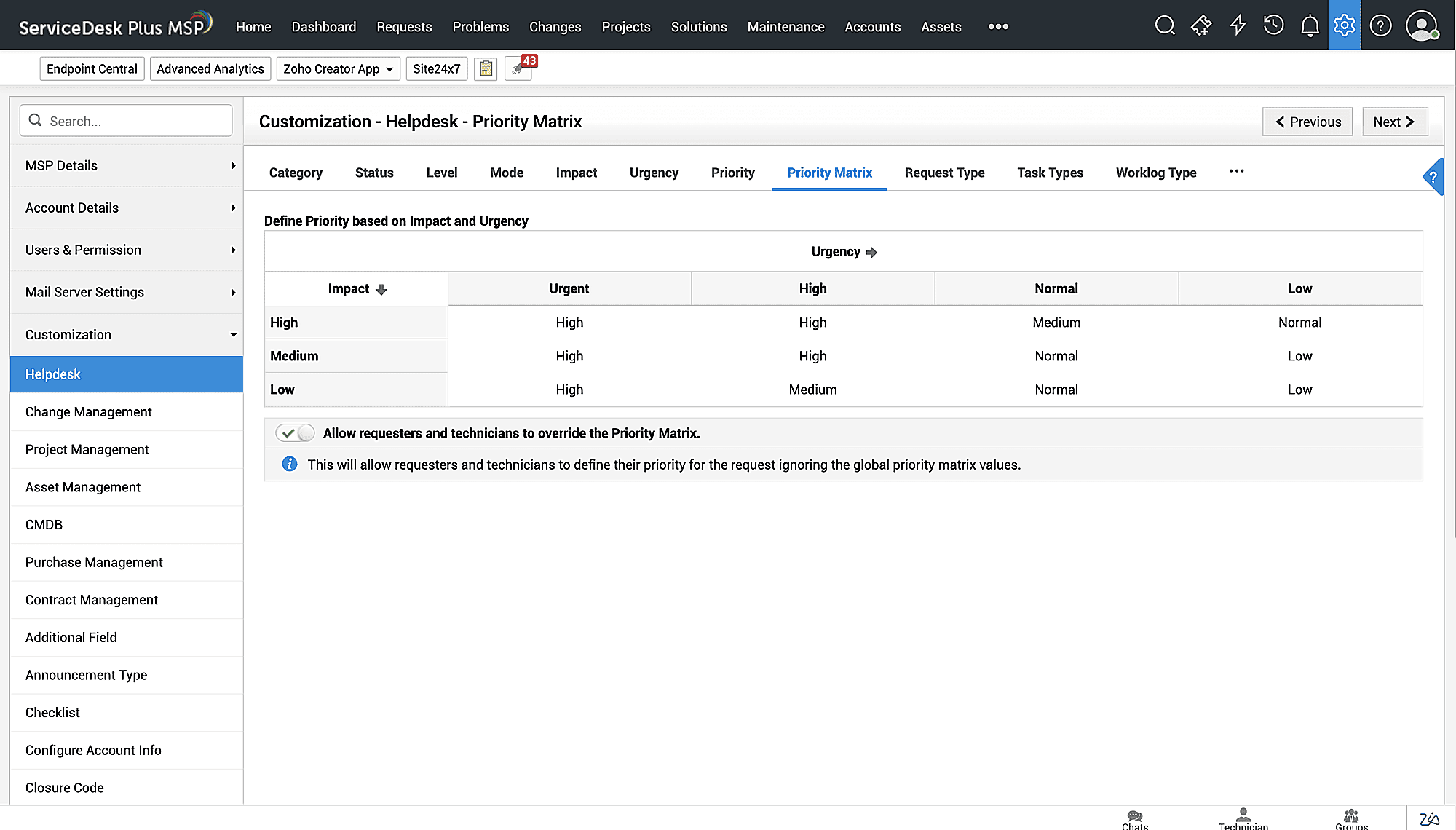The height and width of the screenshot is (830, 1456).
Task: Click the new ticket icon in the header
Action: click(1201, 25)
